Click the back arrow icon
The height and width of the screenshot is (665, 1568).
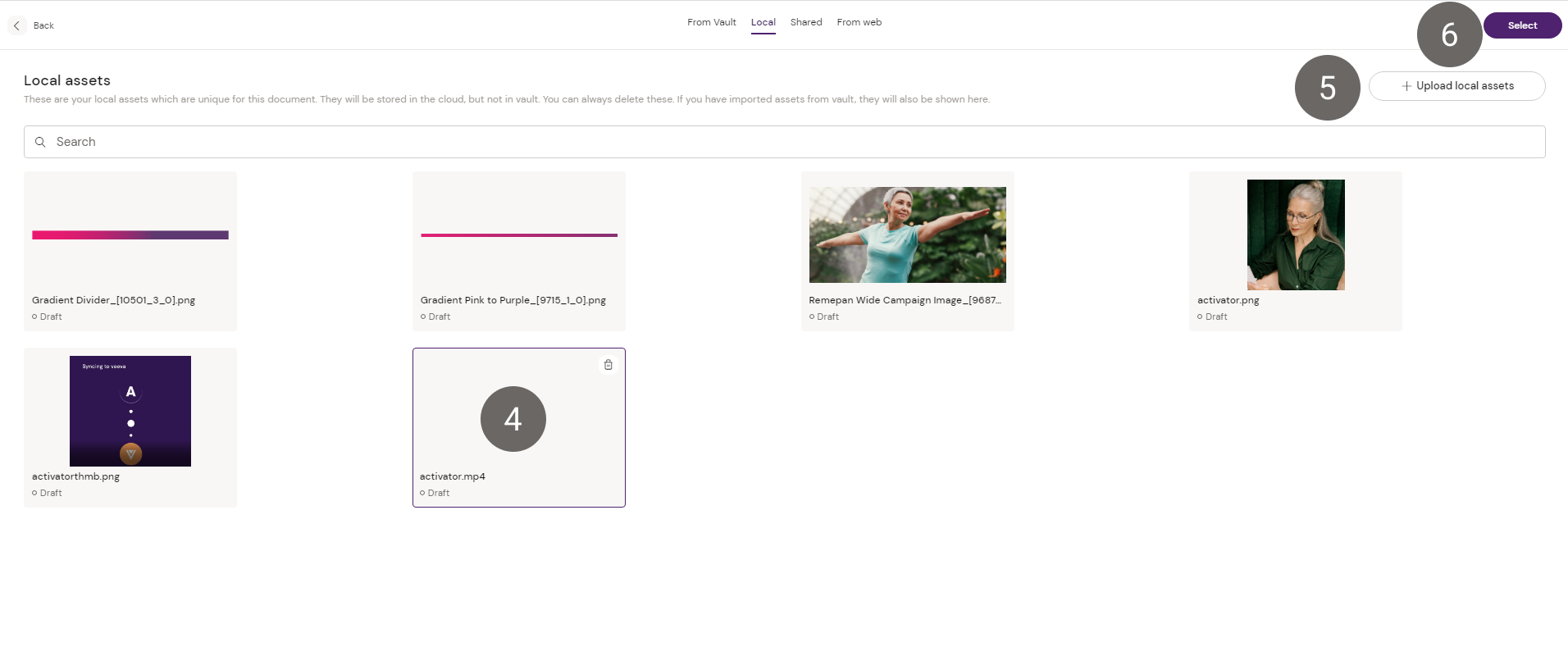pyautogui.click(x=16, y=25)
